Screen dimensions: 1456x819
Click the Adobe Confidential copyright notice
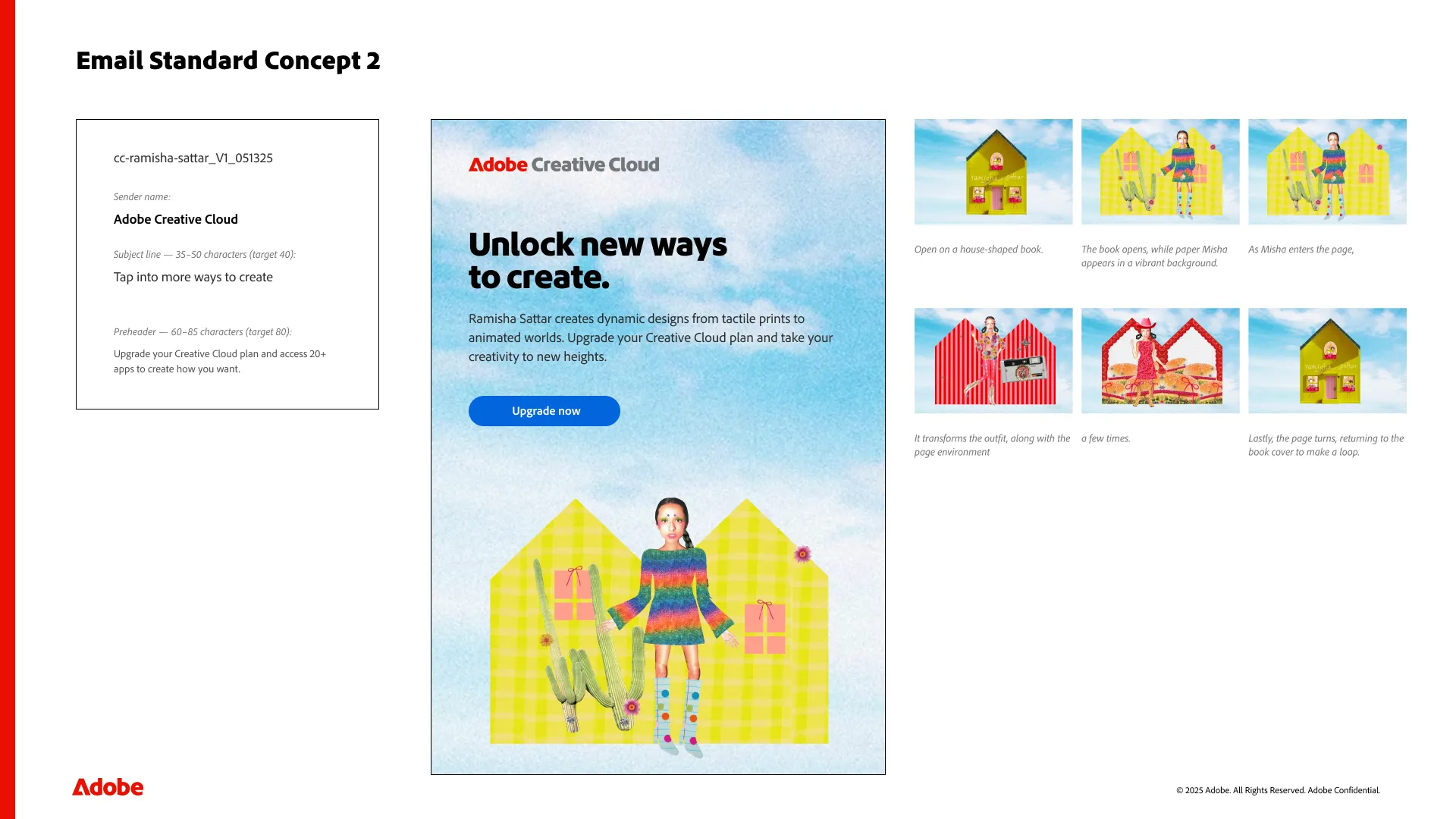coord(1278,790)
